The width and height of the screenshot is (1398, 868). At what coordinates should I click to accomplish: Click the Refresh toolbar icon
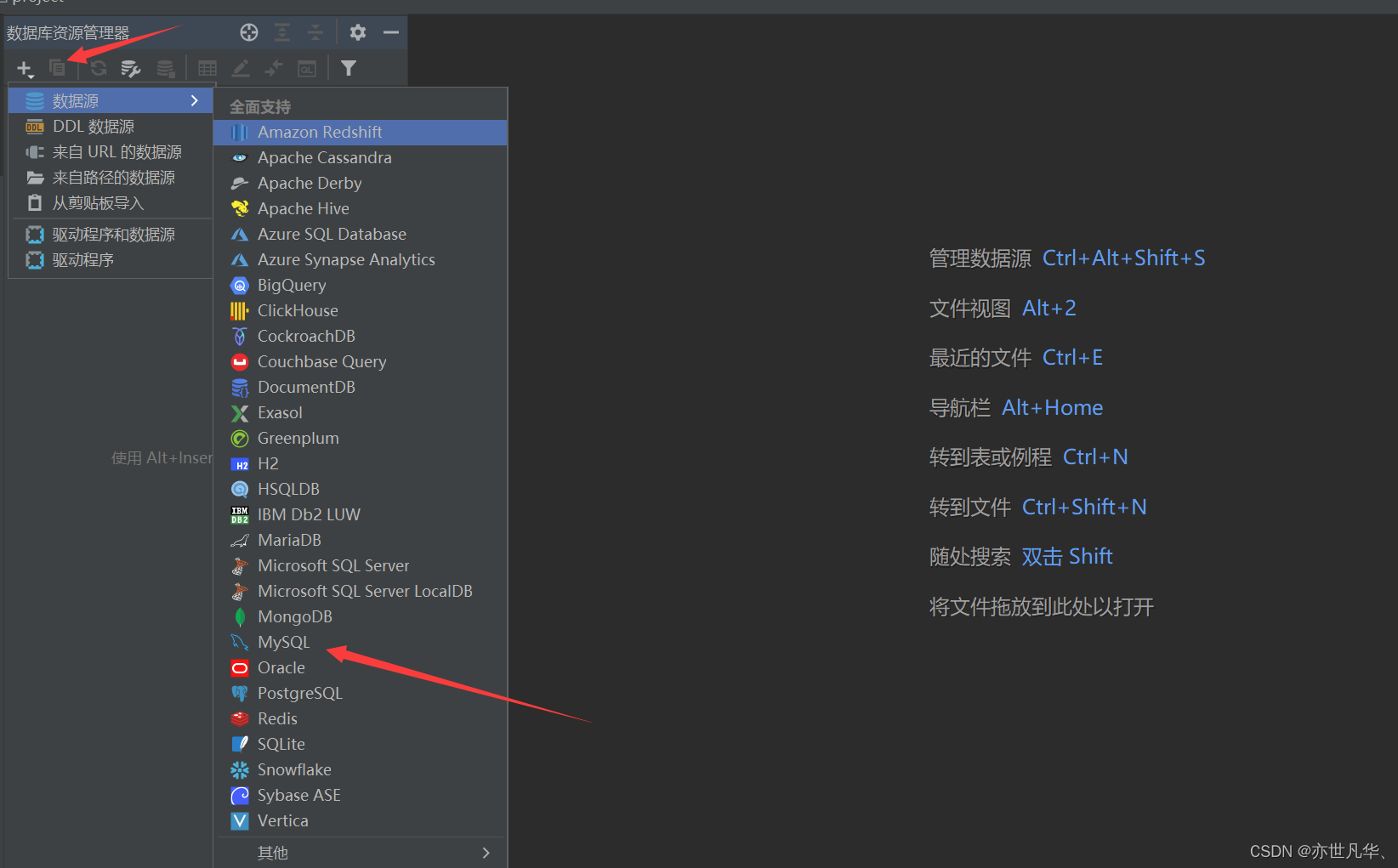99,68
